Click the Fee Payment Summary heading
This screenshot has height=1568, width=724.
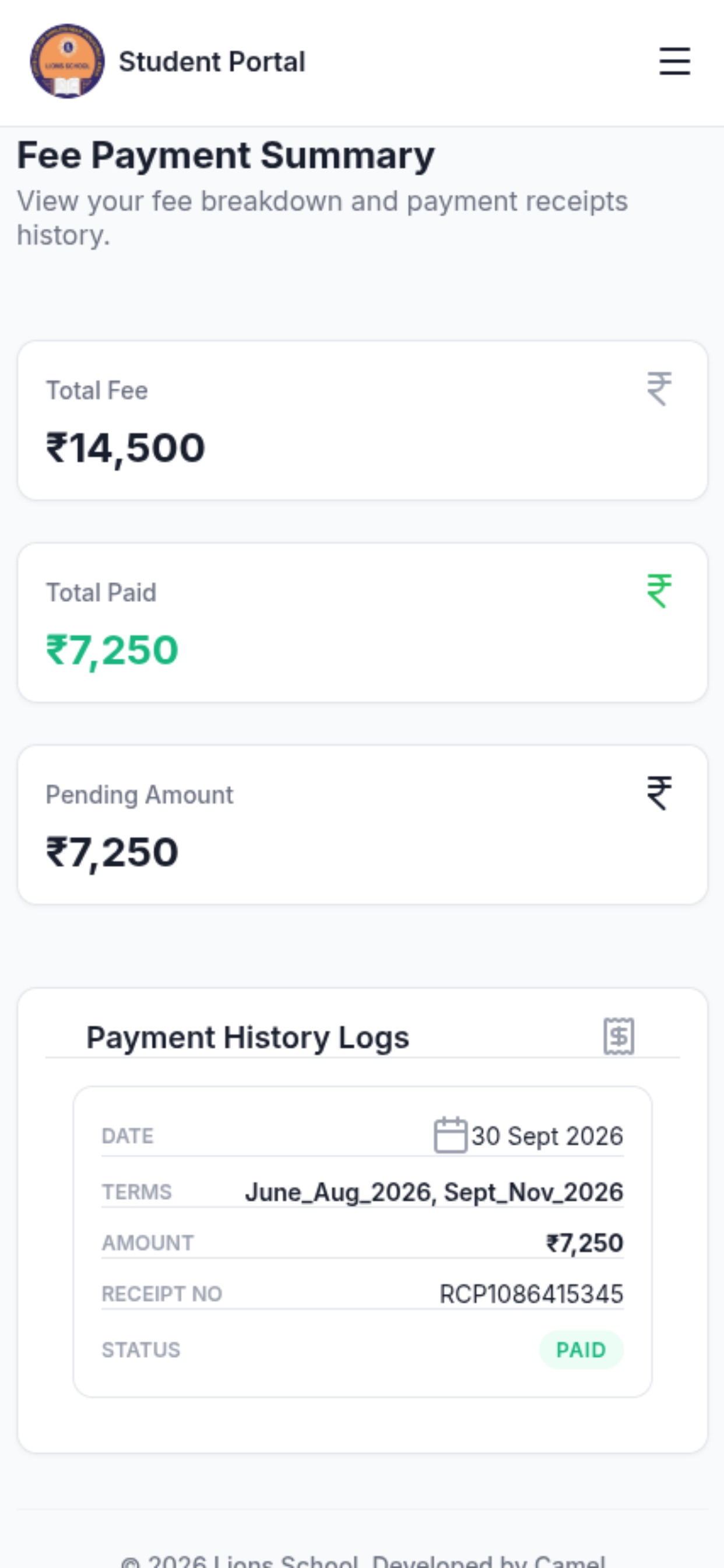226,155
